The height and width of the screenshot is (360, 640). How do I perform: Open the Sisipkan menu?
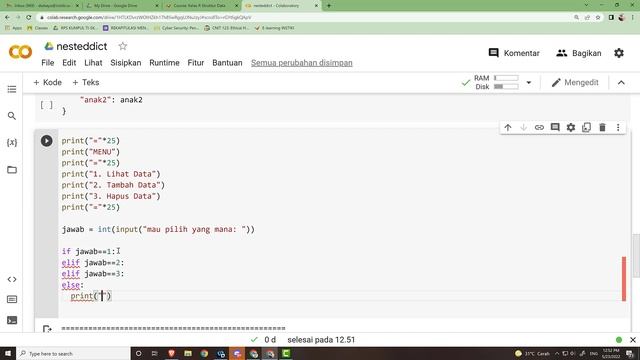click(x=126, y=63)
